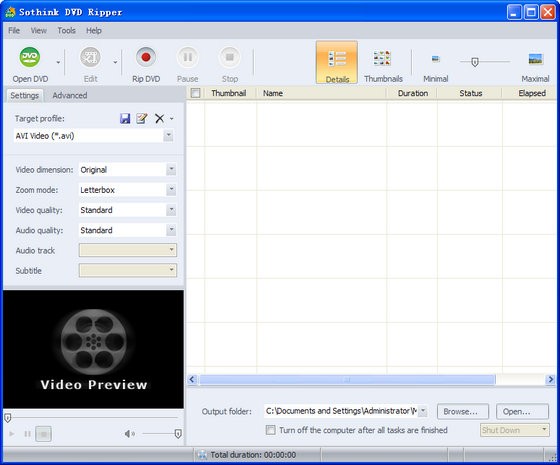Screen dimensions: 560x465
Task: Click the horizontal scrollbar right arrow
Action: pyautogui.click(x=550, y=379)
